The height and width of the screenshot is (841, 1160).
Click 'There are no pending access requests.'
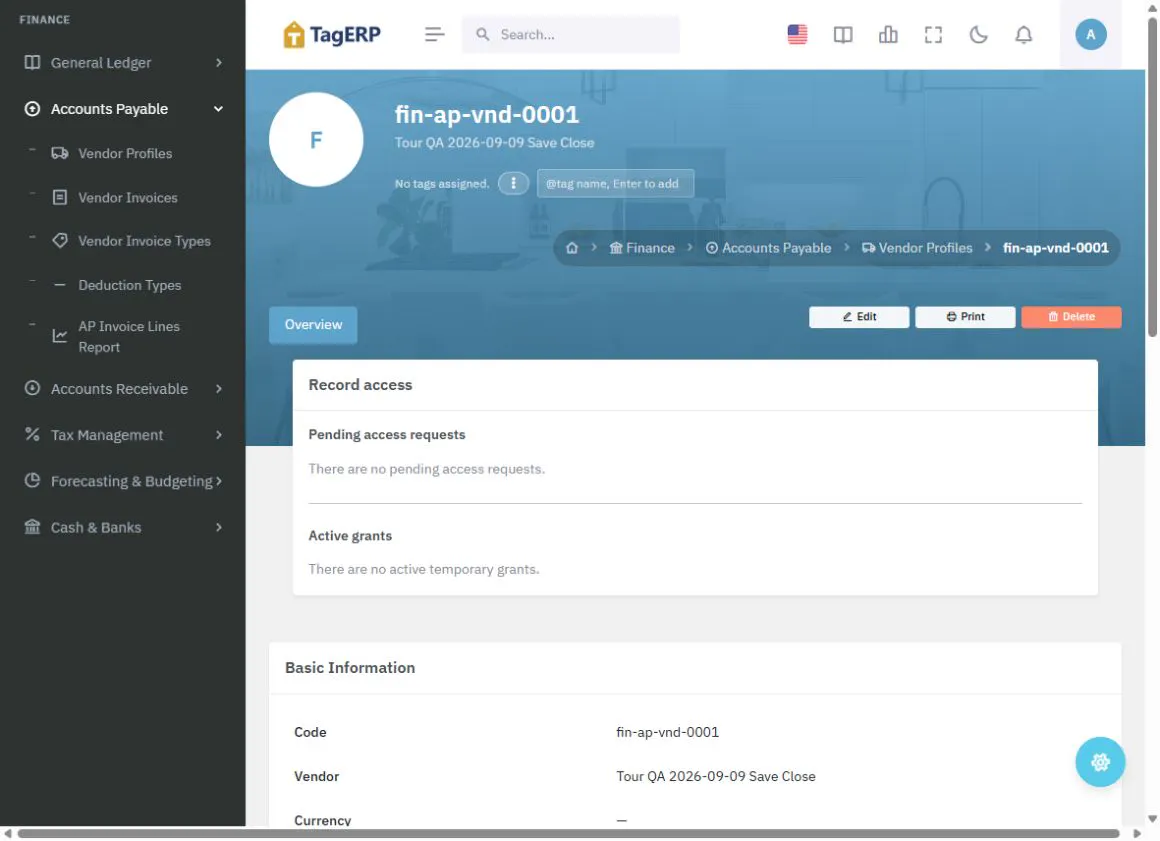coord(426,469)
